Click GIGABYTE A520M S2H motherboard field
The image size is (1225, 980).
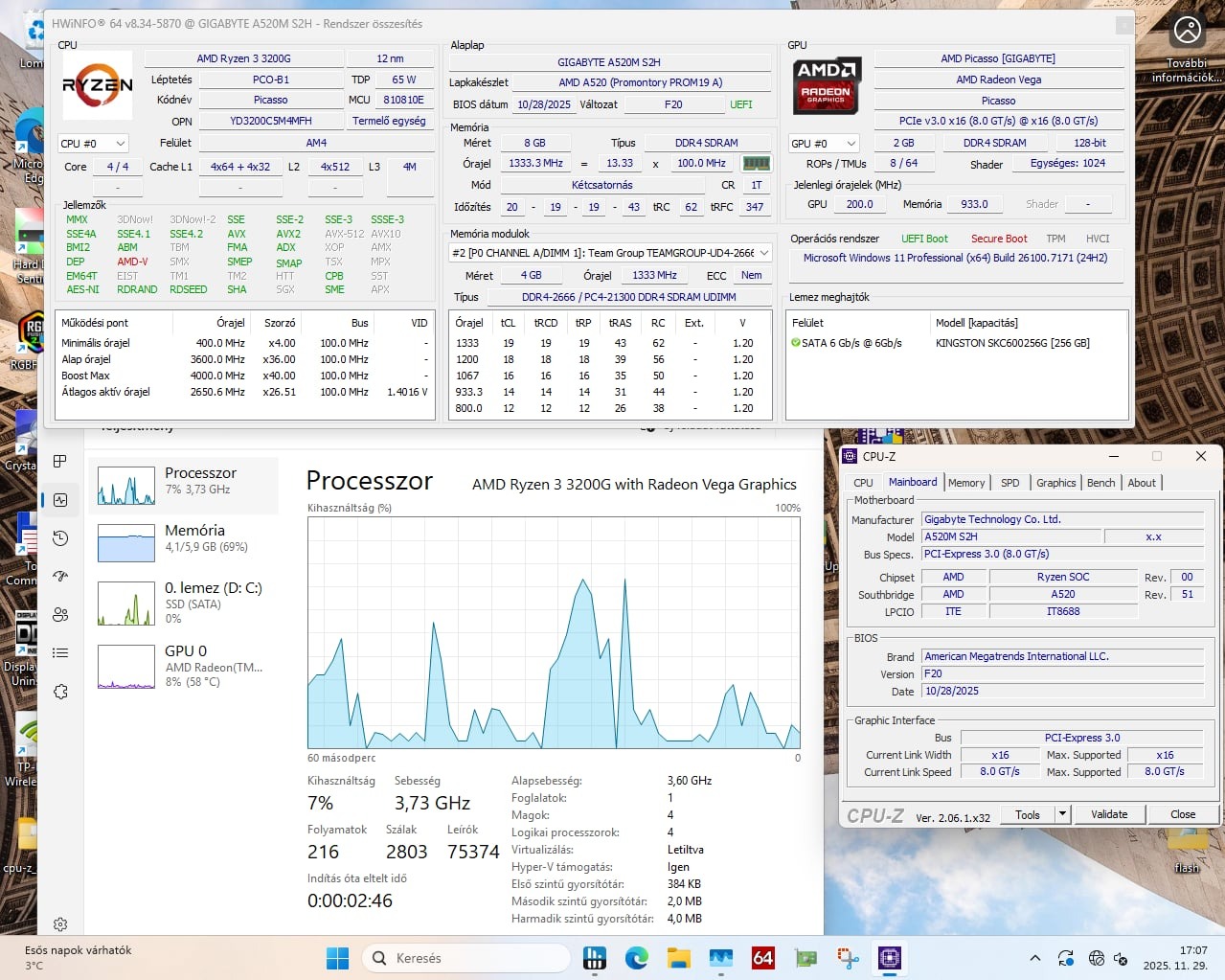pos(609,62)
